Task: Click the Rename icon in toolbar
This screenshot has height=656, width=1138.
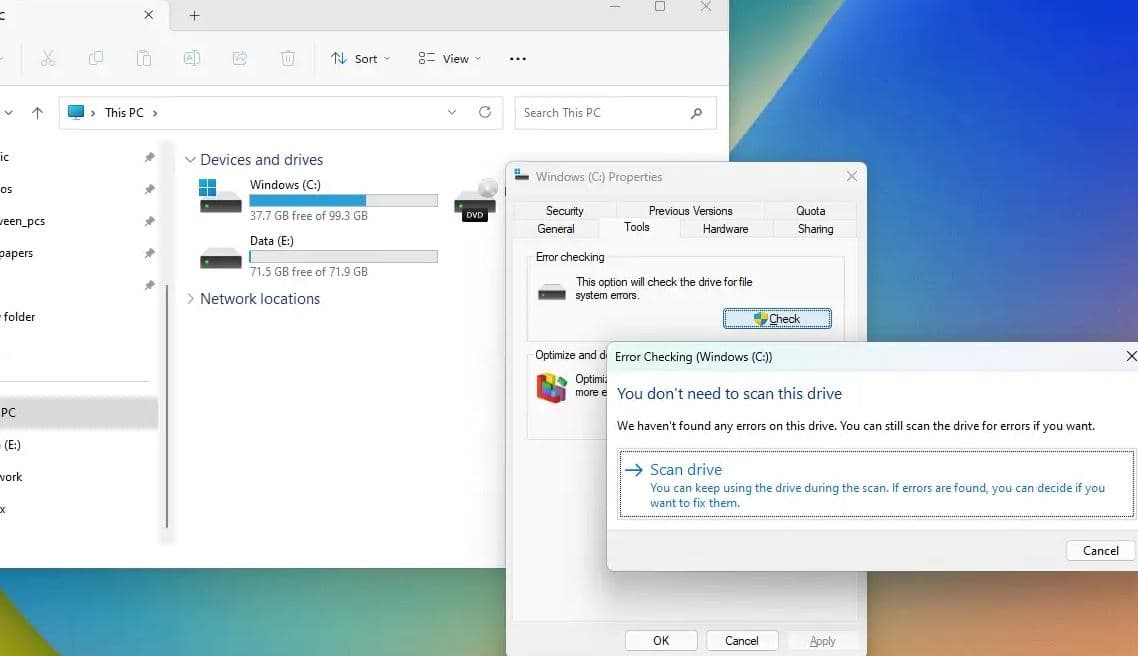Action: 192,59
